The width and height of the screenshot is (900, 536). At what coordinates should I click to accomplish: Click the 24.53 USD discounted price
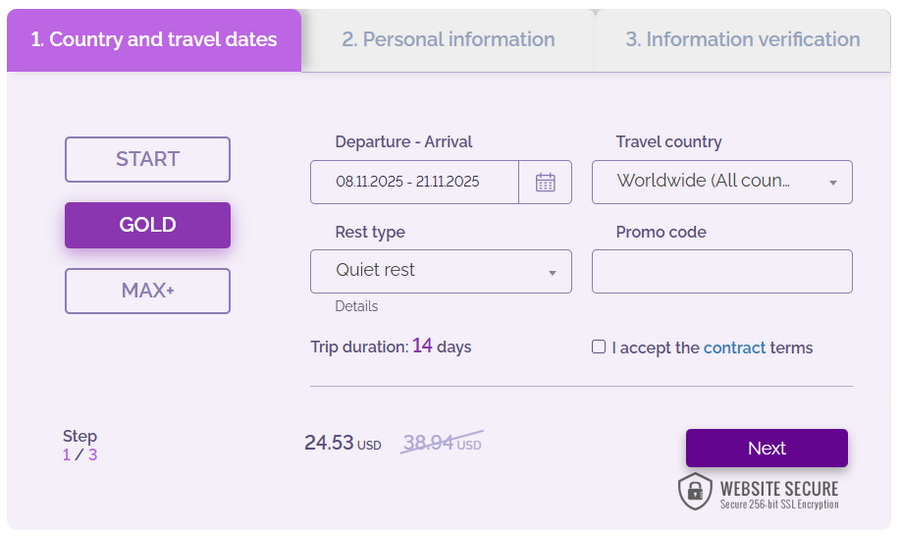(x=342, y=443)
